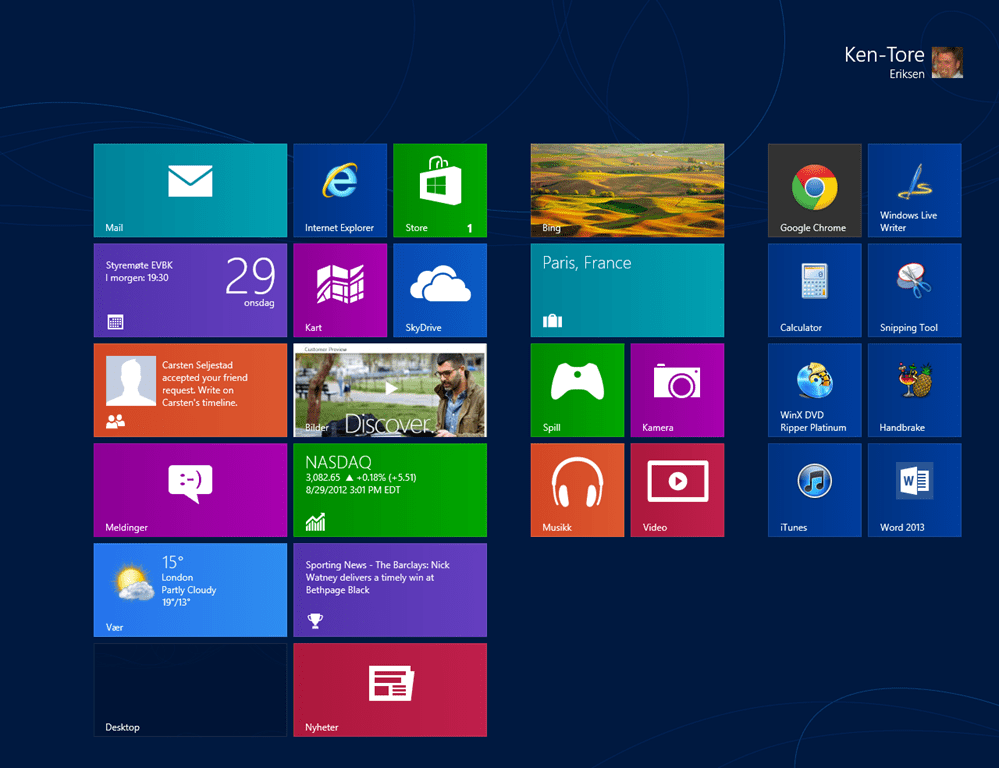999x768 pixels.
Task: Open the Snipping Tool tile
Action: pyautogui.click(x=914, y=290)
